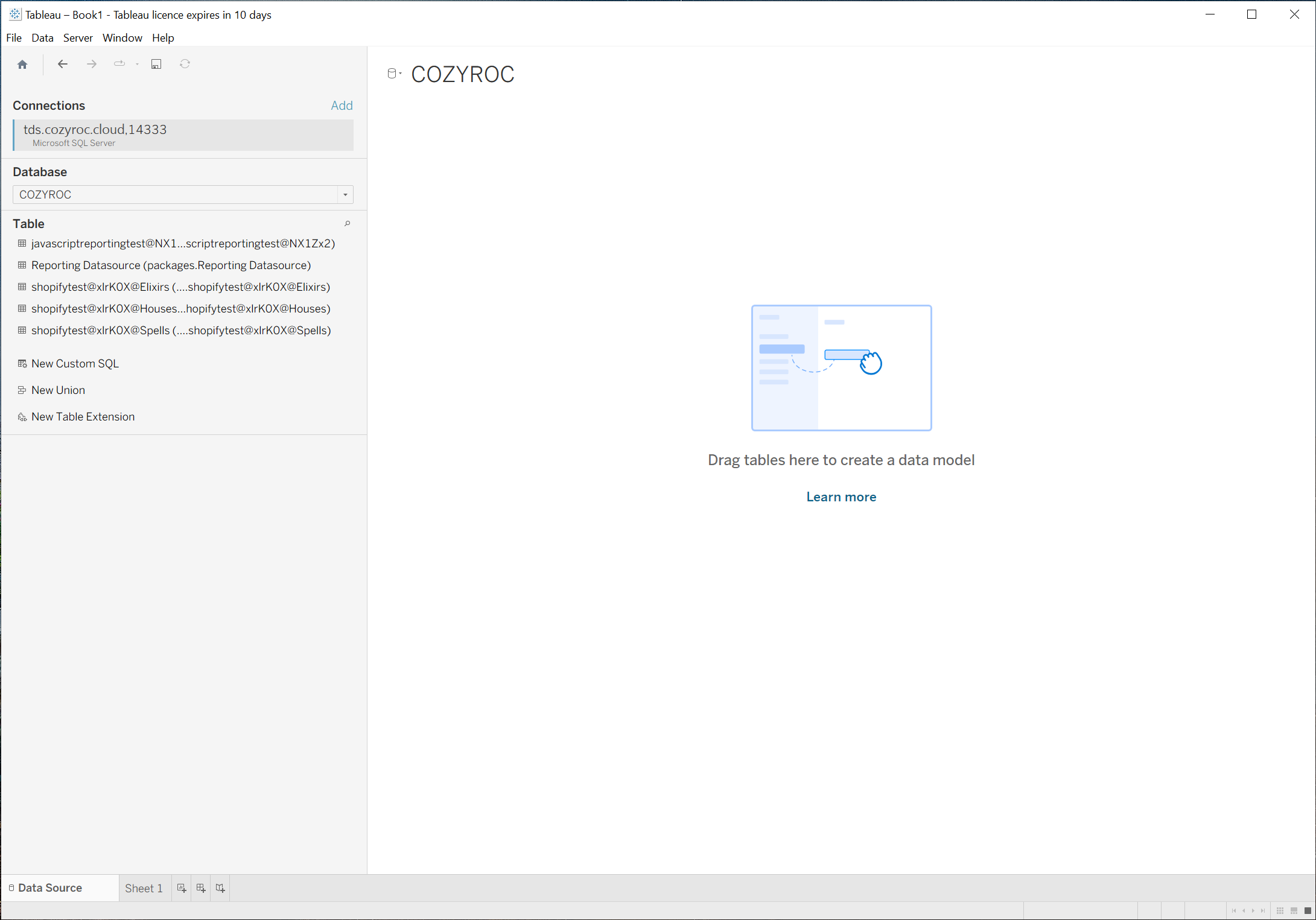Click Add next to Connections
The image size is (1316, 920).
pos(342,106)
